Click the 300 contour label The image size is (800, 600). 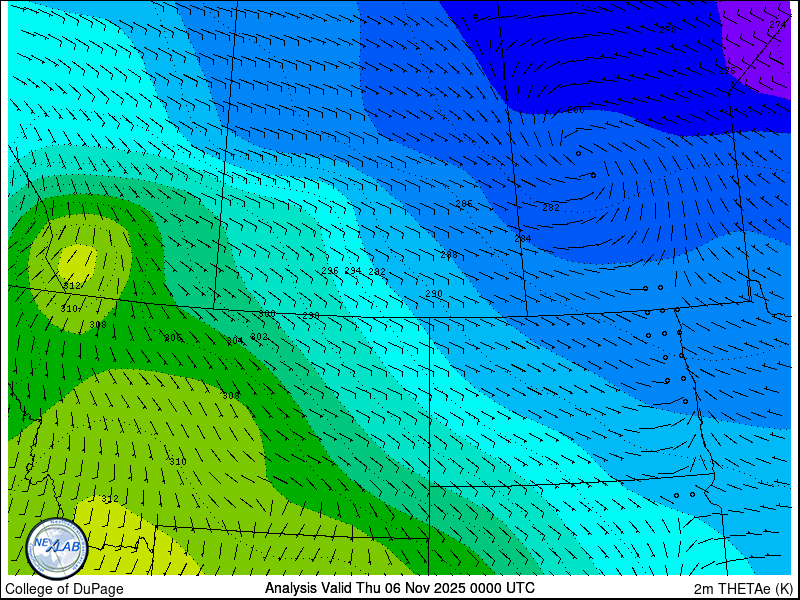tap(267, 314)
